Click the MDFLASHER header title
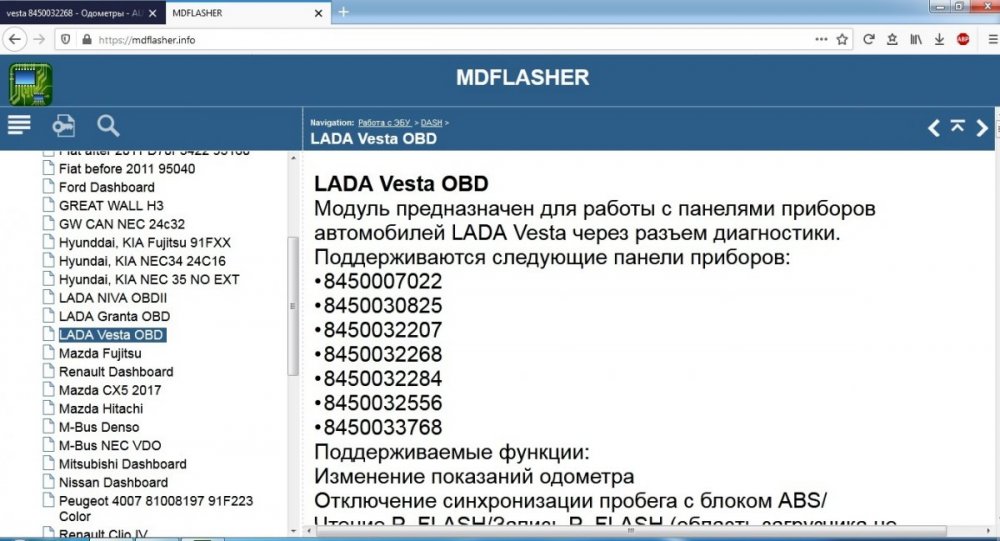 tap(522, 78)
